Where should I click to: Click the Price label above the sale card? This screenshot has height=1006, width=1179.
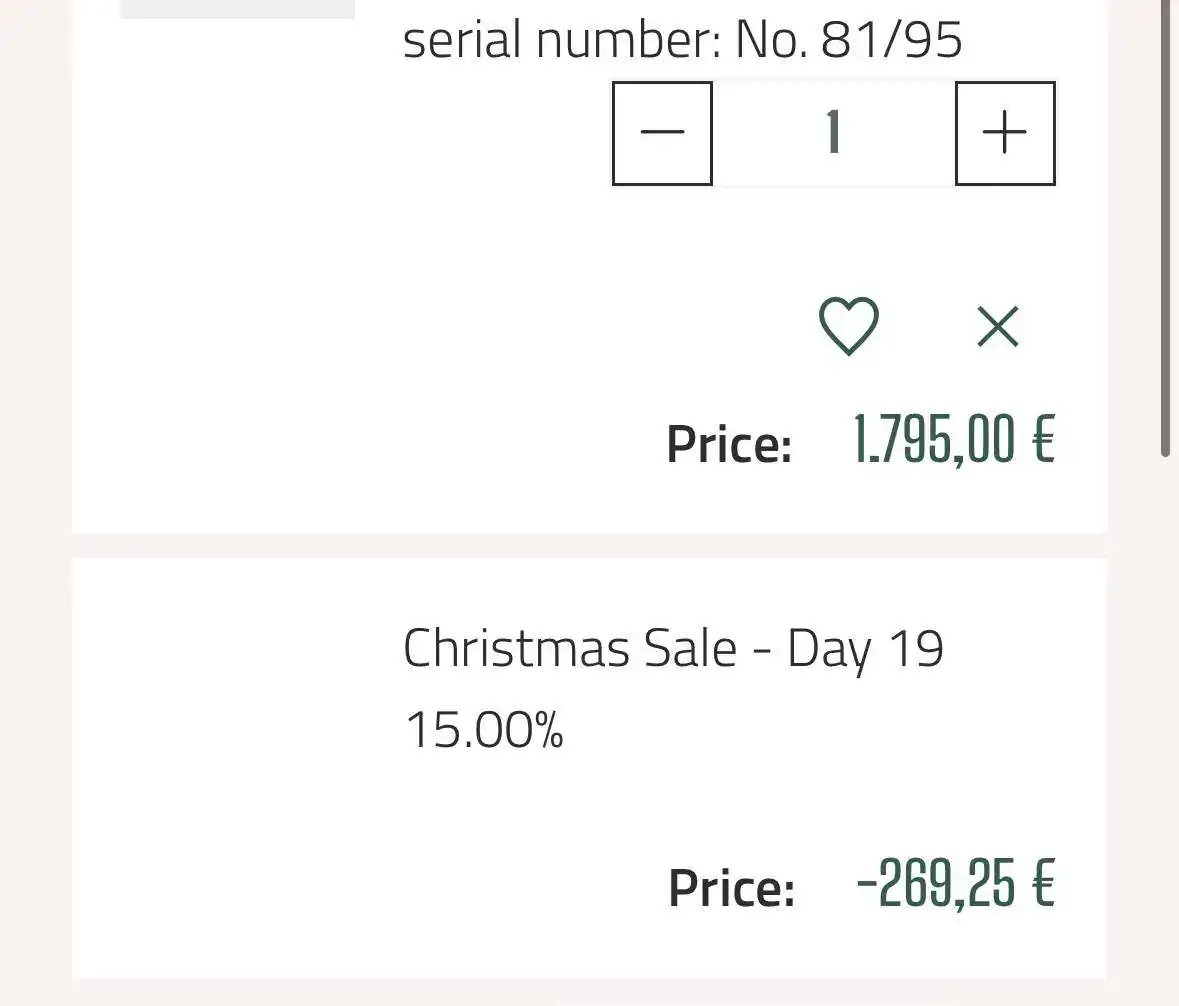(729, 444)
